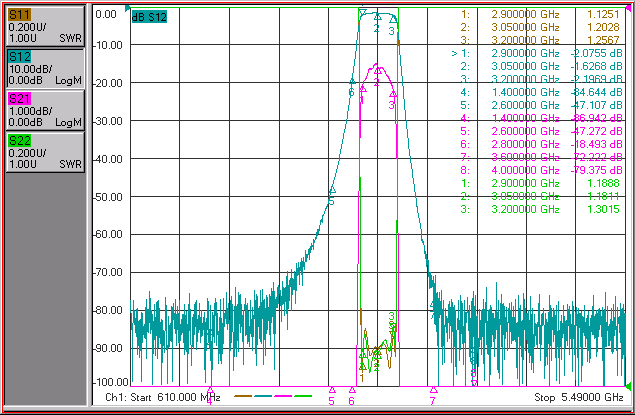Select the S11 SWR trace button
Viewport: 635px width, 415px height.
[x=45, y=26]
